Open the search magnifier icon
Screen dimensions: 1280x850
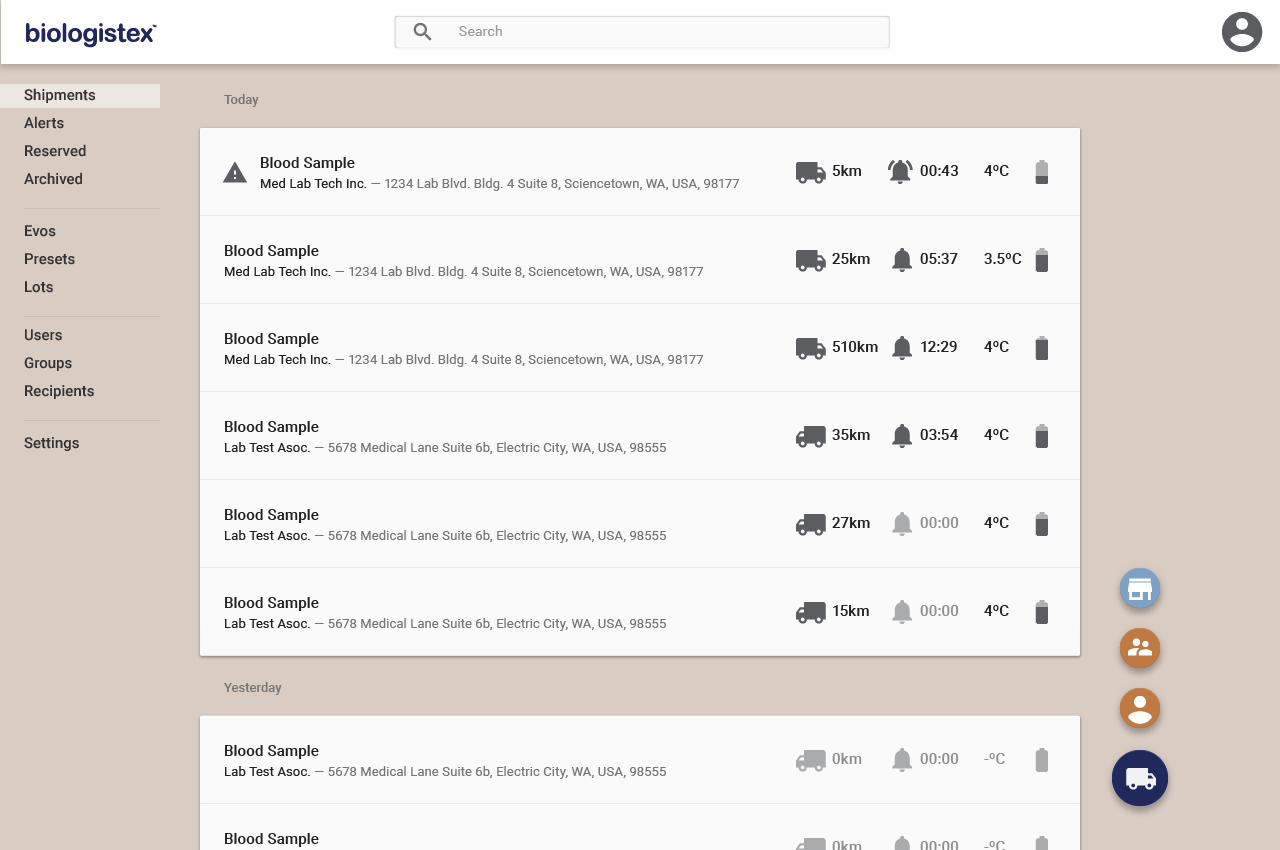[421, 31]
